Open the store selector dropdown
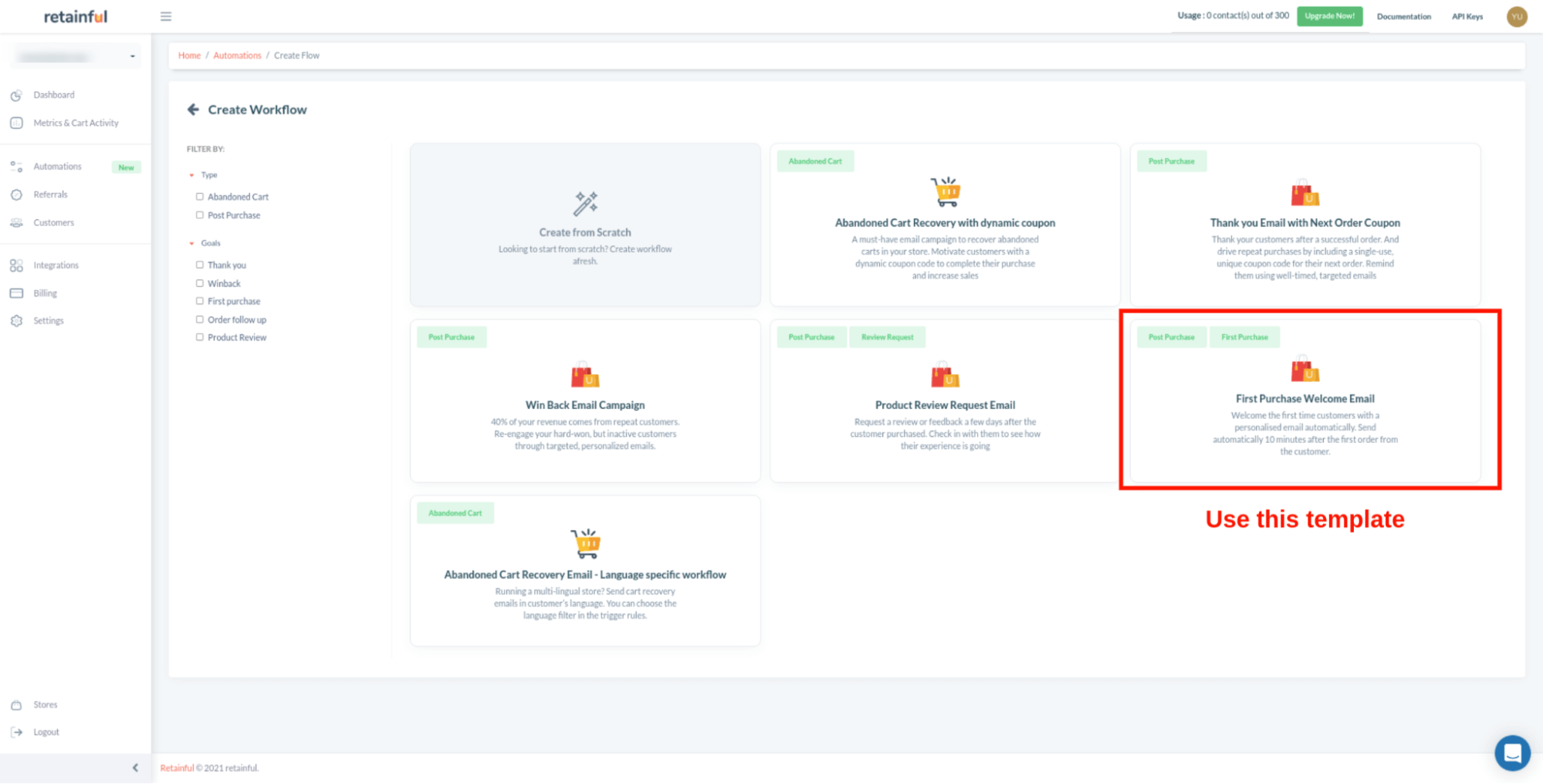1543x784 pixels. (132, 55)
